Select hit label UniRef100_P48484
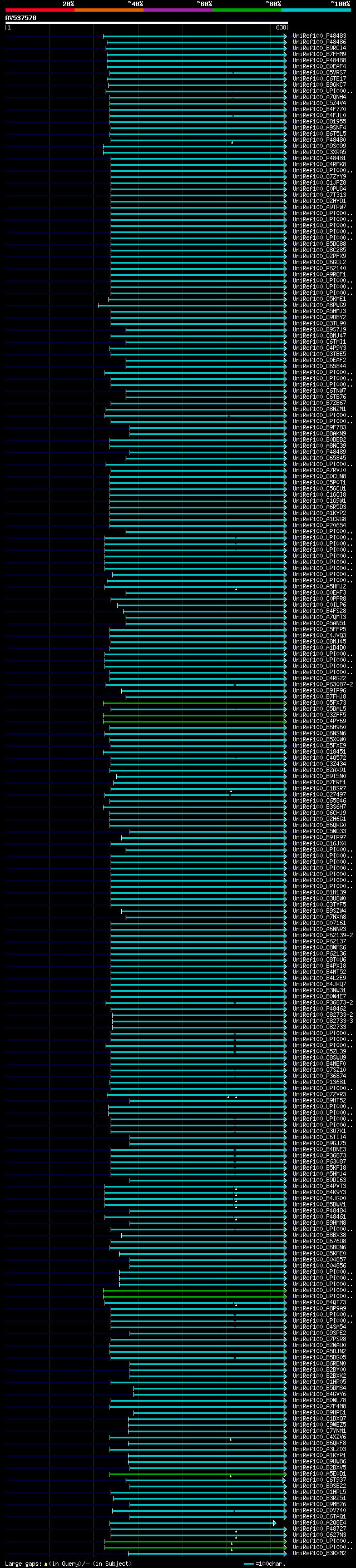356x1568 pixels. click(x=319, y=1211)
